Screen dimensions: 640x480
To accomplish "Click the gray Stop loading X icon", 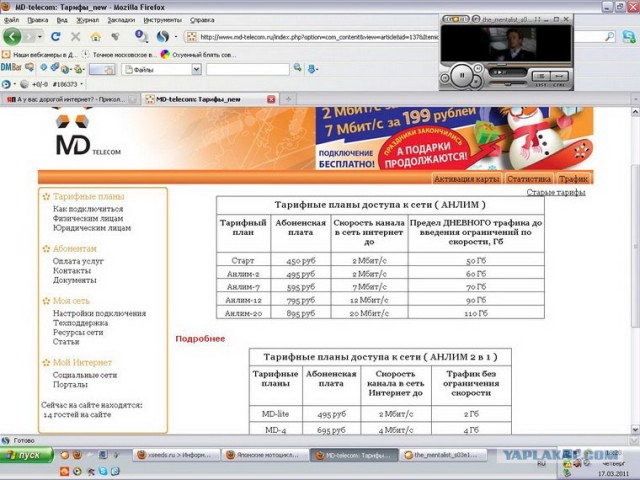I will click(76, 37).
